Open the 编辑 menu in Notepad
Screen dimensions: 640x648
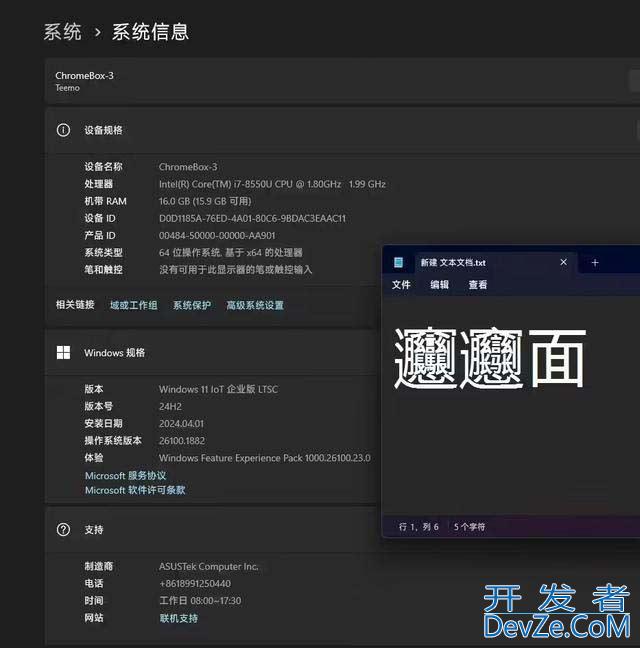coord(439,284)
